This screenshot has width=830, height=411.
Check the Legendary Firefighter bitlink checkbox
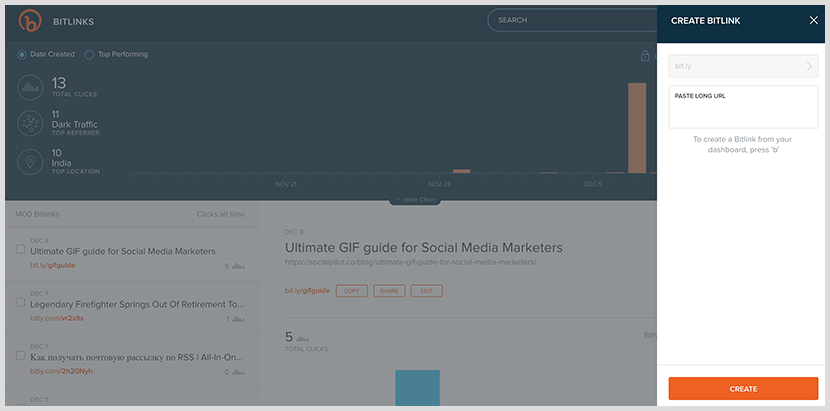pyautogui.click(x=21, y=302)
